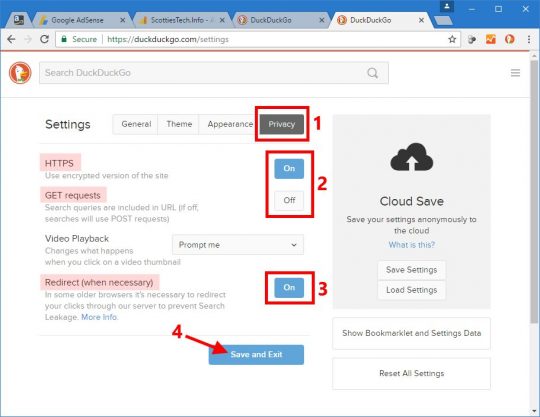Viewport: 540px width, 417px height.
Task: Open Show Bookmarklet and Settings Data
Action: pos(412,333)
